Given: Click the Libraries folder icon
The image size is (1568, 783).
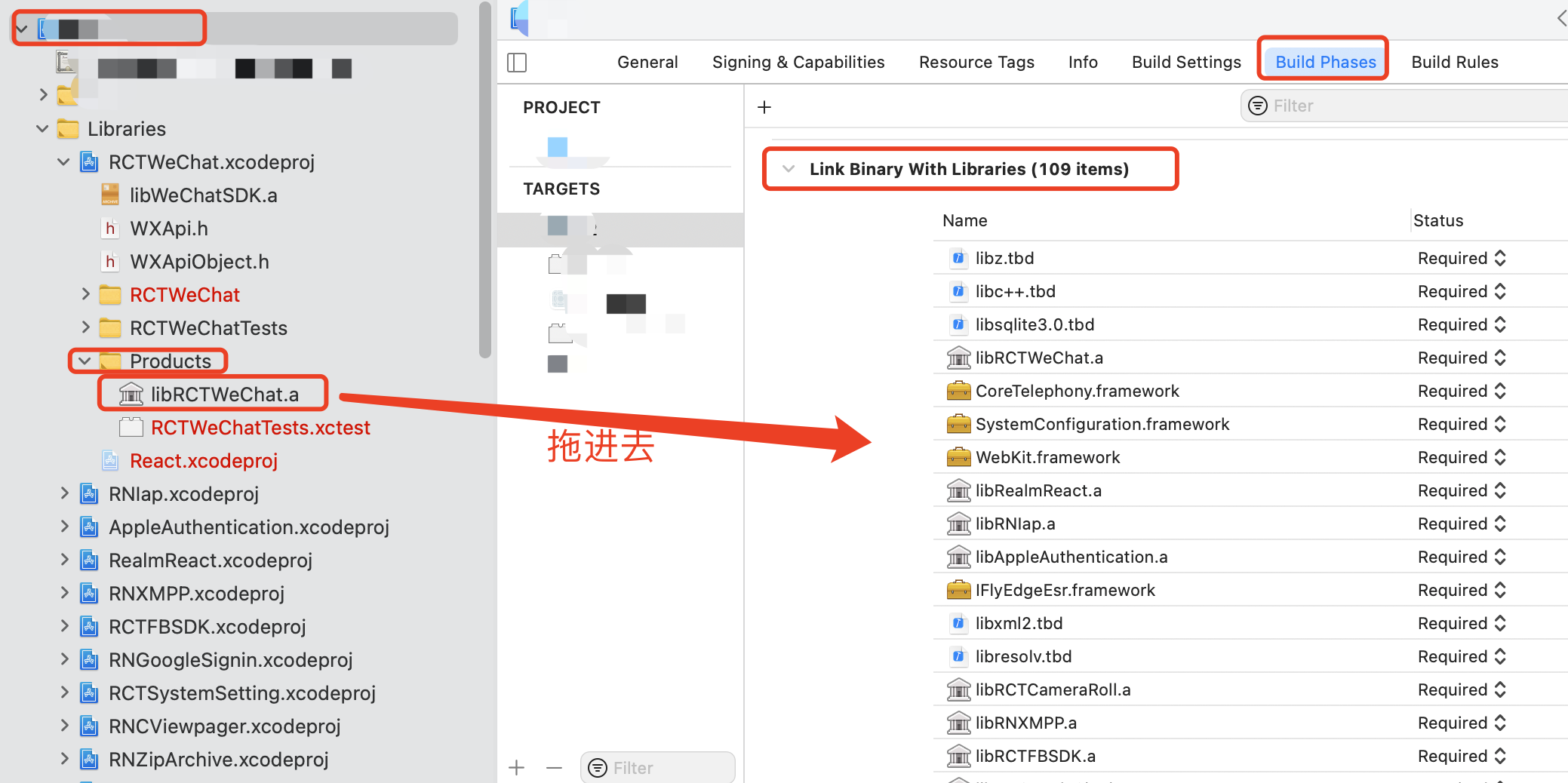Looking at the screenshot, I should [x=68, y=129].
